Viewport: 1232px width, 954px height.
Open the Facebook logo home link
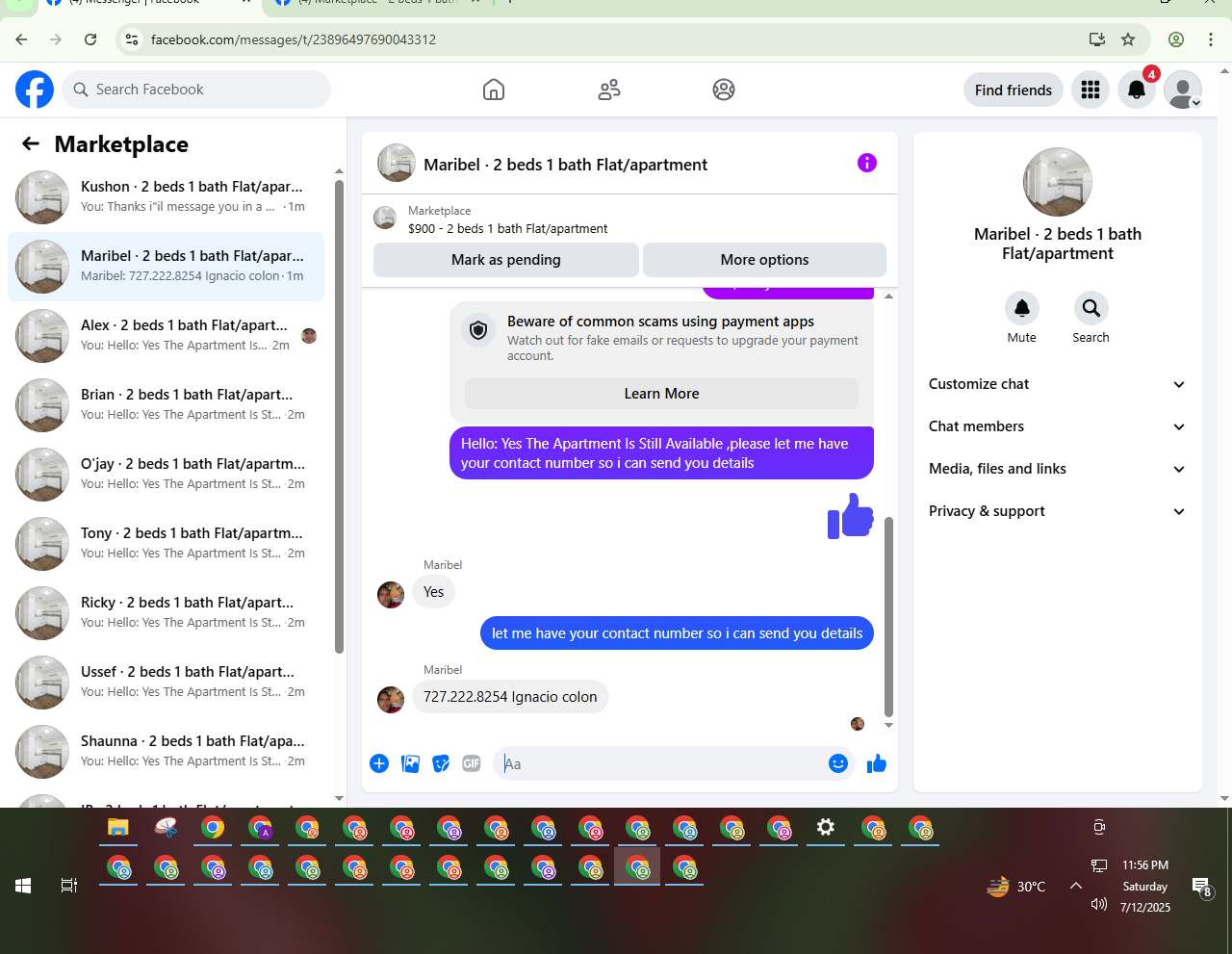point(35,90)
